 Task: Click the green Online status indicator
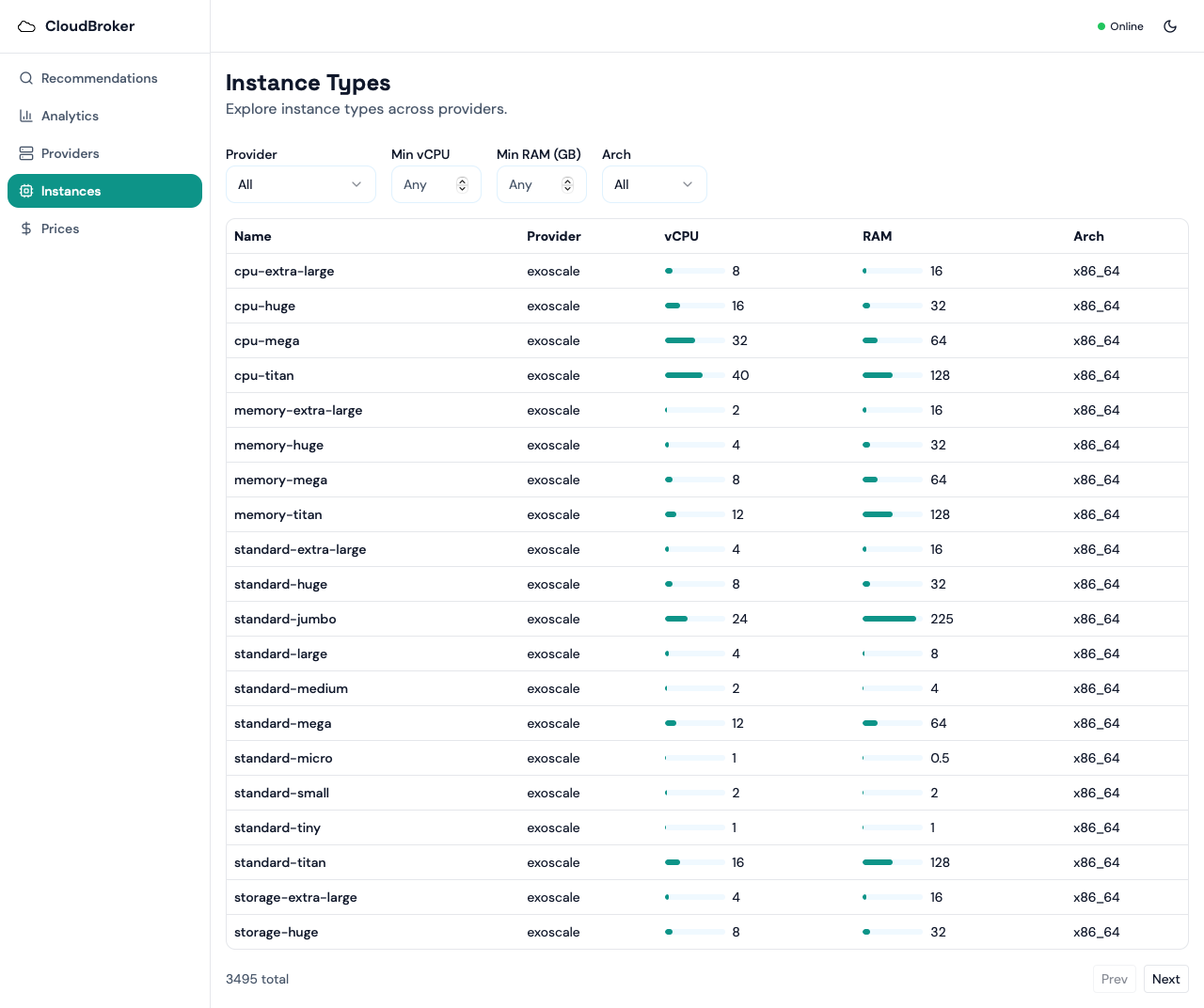click(1101, 26)
